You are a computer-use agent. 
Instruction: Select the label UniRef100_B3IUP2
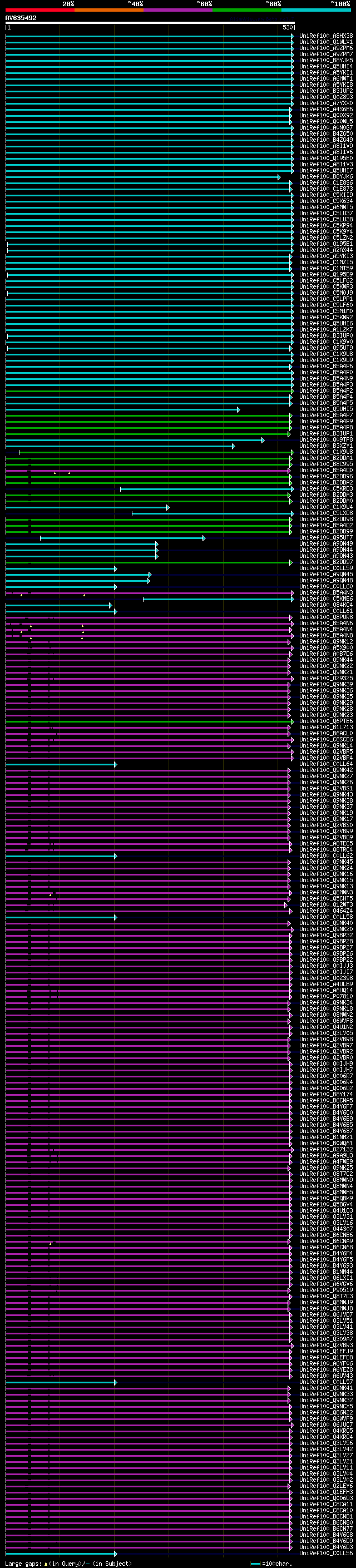coord(325,91)
